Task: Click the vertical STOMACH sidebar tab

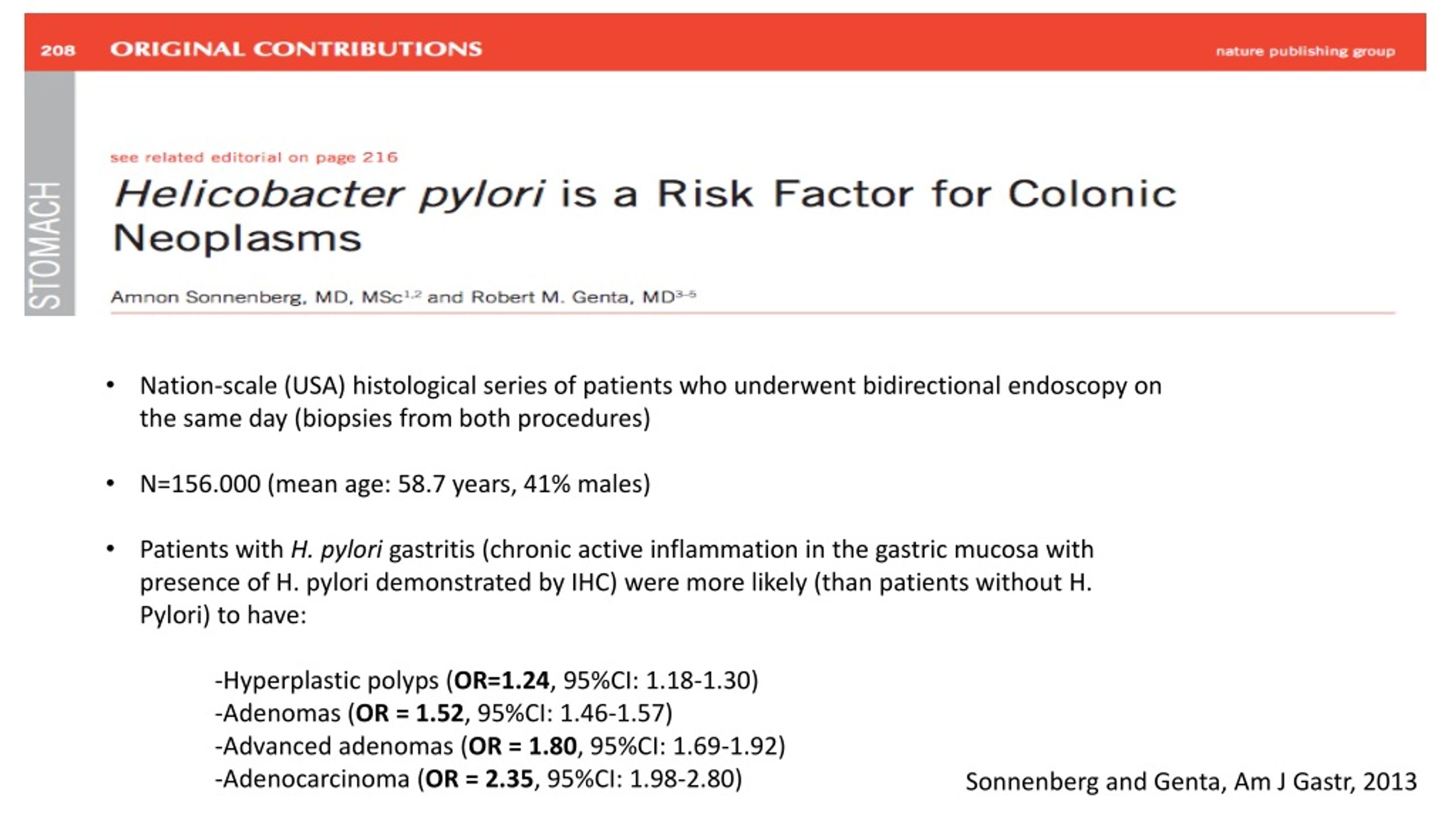Action: coord(49,193)
